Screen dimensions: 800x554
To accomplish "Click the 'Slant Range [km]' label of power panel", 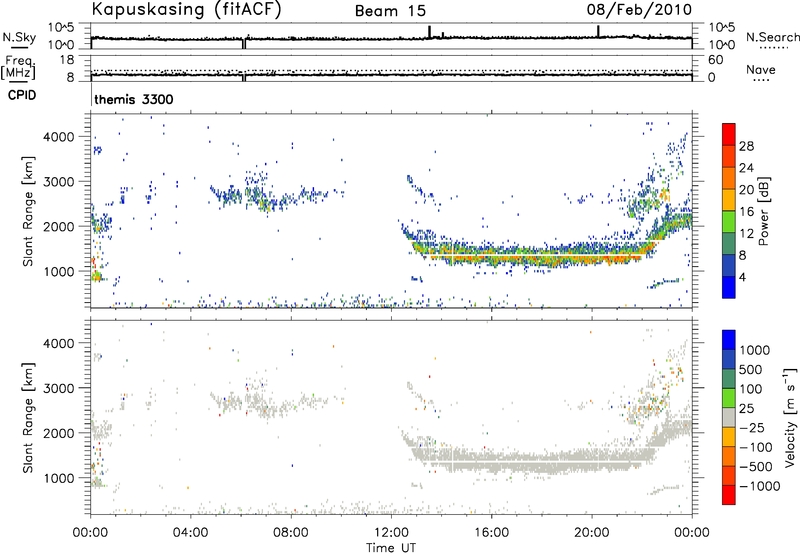I will pos(28,211).
